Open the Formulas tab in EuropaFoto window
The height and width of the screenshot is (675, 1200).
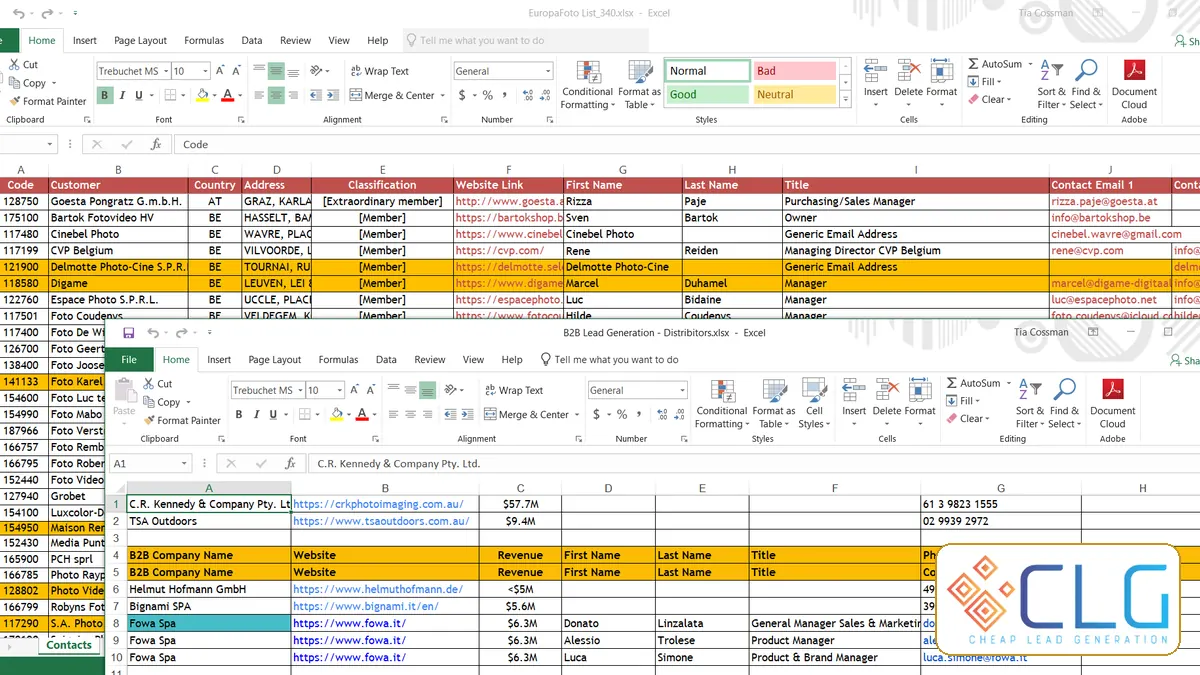coord(204,41)
